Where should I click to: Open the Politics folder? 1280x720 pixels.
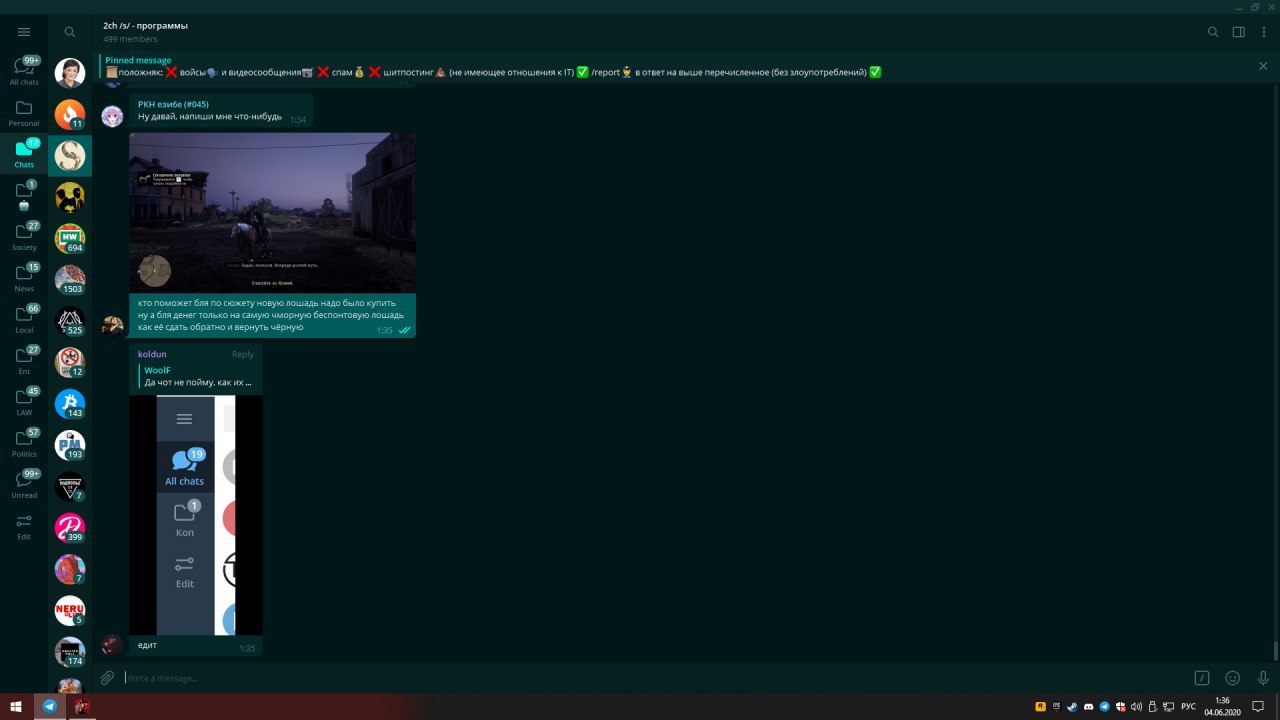pos(24,443)
